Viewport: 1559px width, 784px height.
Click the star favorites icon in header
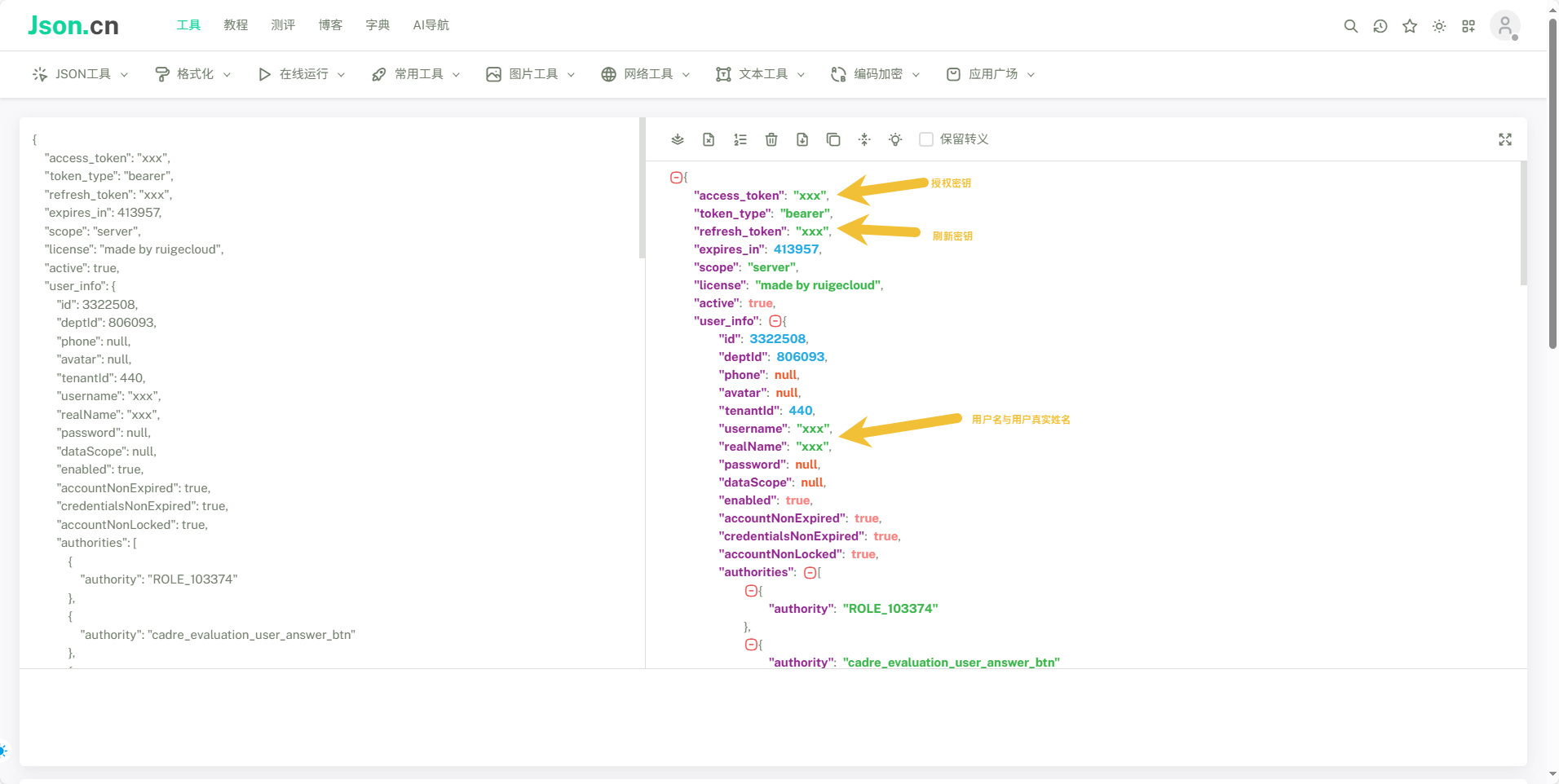(x=1410, y=26)
